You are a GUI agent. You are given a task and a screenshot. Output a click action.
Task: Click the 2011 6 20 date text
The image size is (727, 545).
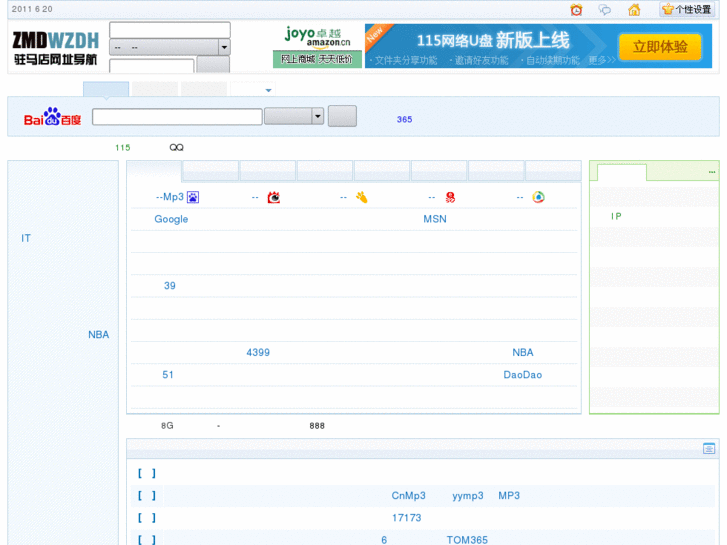tap(32, 9)
